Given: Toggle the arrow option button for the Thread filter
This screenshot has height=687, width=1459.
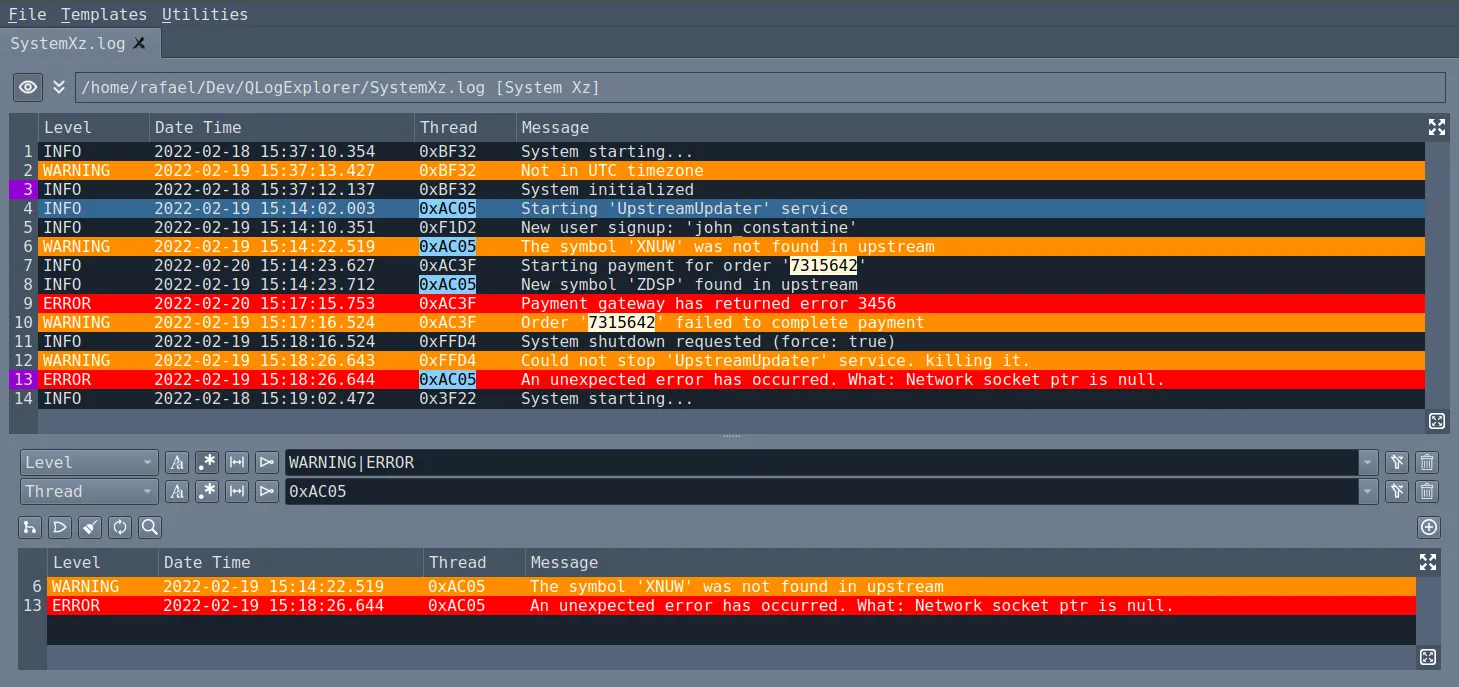Looking at the screenshot, I should coord(266,491).
